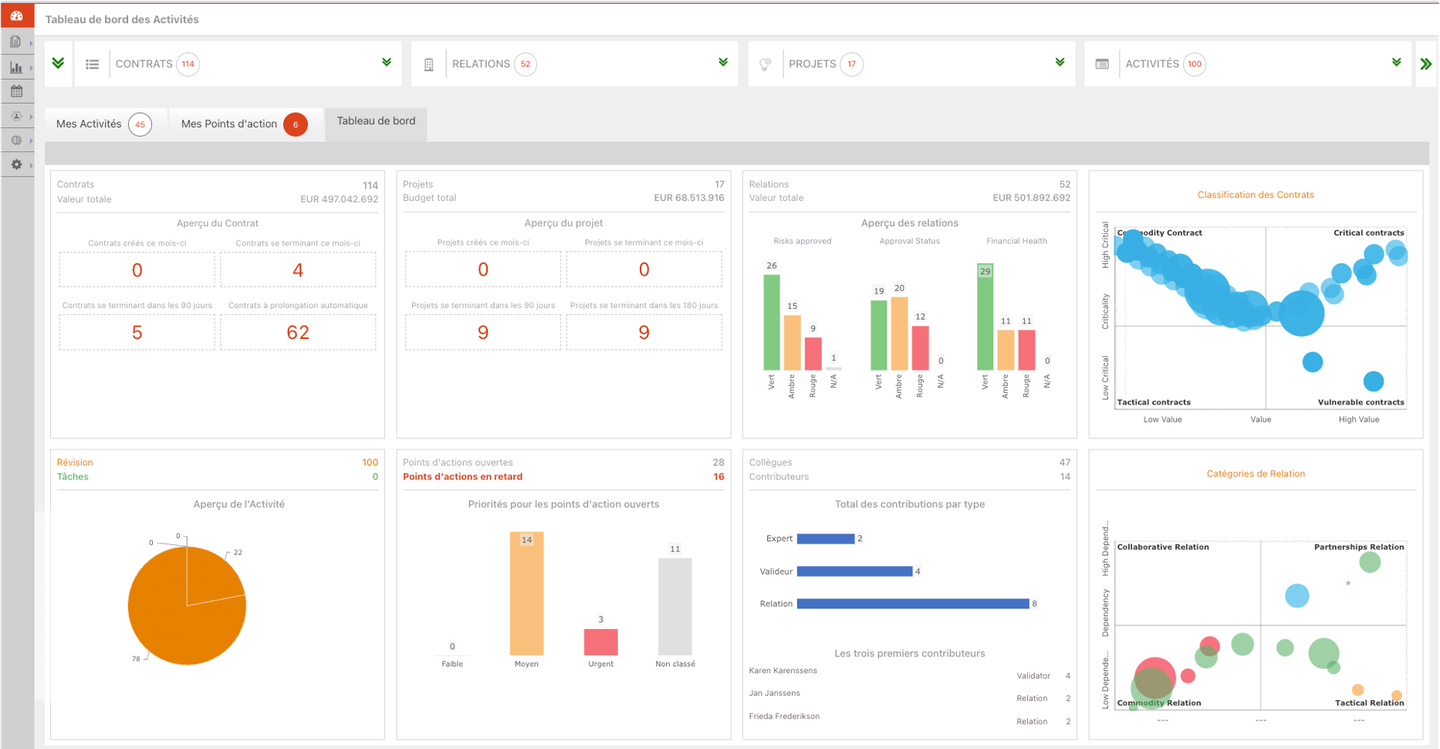Open the Projets se terminant dans les 180 jours tile

tap(644, 332)
